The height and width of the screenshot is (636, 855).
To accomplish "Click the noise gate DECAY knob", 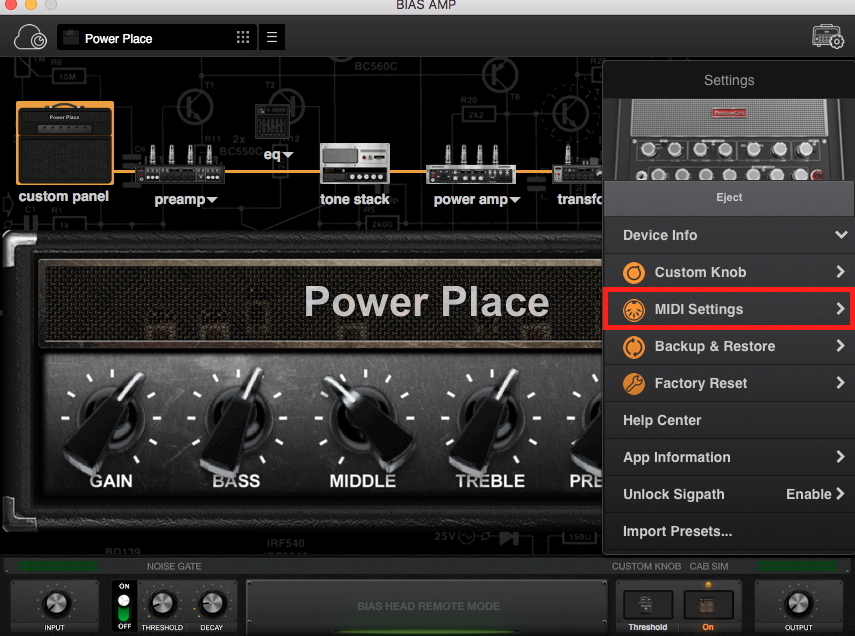I will pyautogui.click(x=212, y=603).
